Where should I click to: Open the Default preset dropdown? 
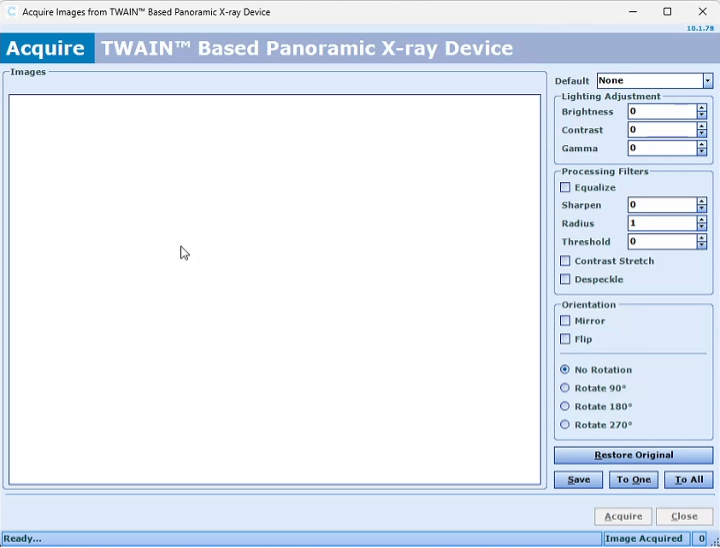coord(707,81)
